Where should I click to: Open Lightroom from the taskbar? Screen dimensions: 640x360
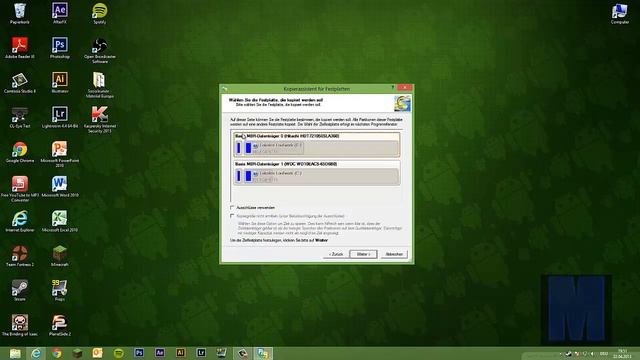[201, 353]
